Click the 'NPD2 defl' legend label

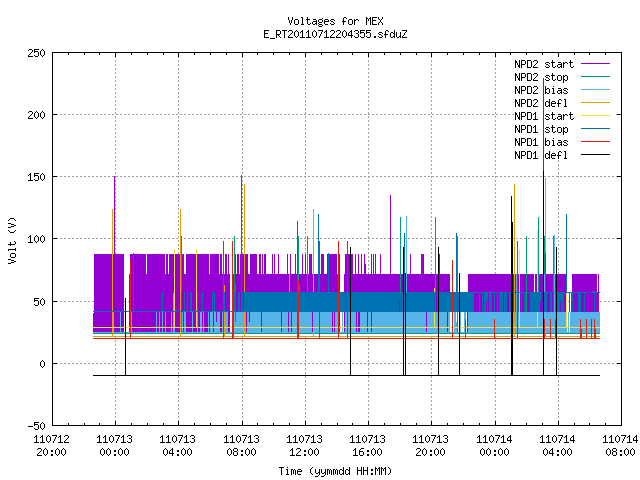(x=541, y=103)
